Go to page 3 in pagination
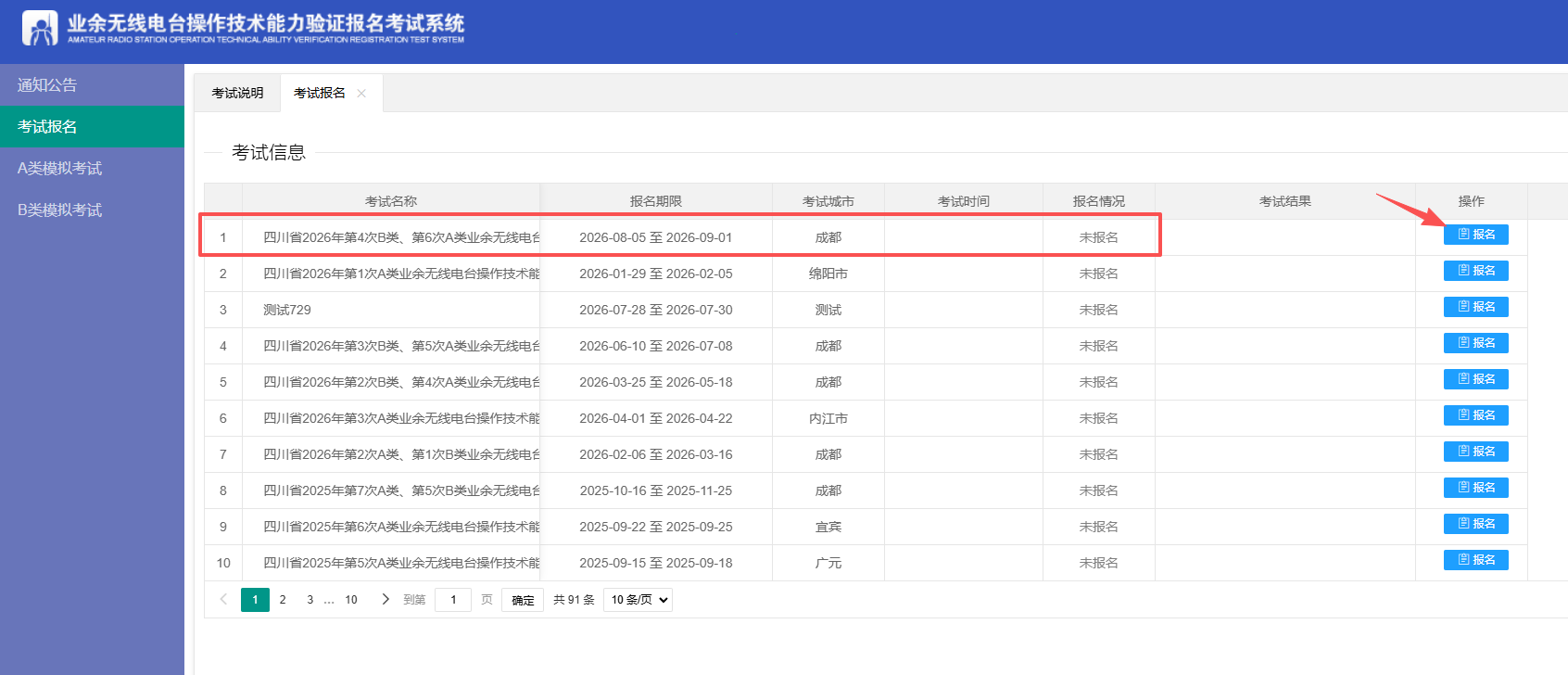1568x675 pixels. 310,600
